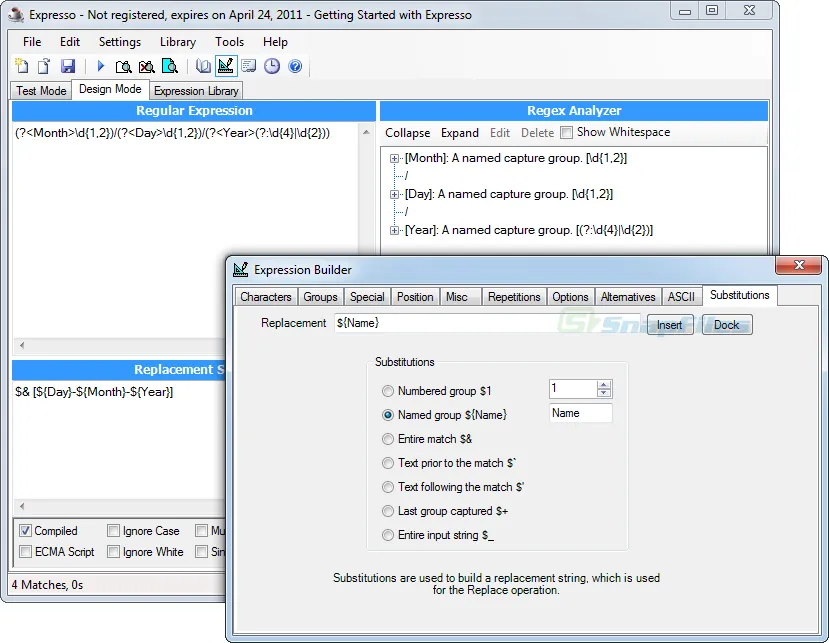Increase the numbered group spinner value
The width and height of the screenshot is (829, 643).
coord(604,384)
